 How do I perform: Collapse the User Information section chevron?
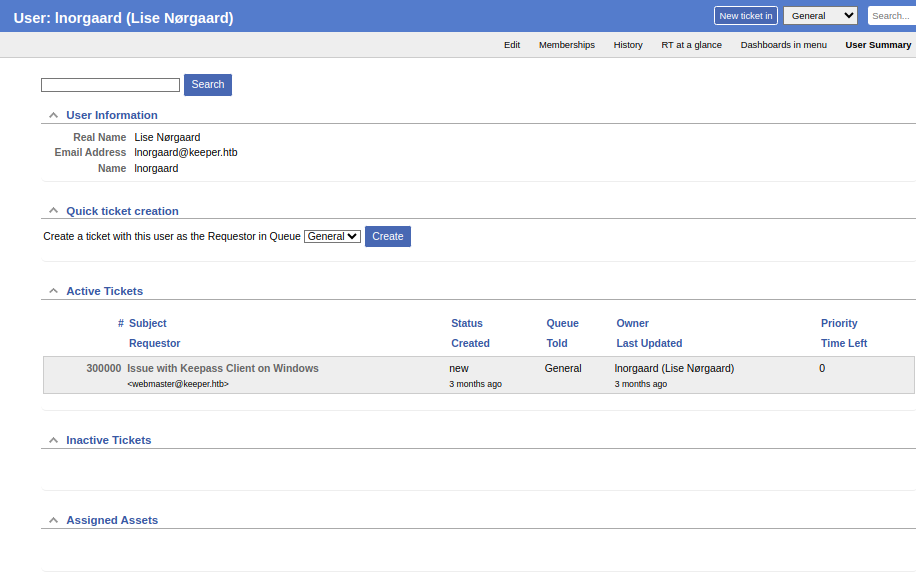(x=53, y=115)
